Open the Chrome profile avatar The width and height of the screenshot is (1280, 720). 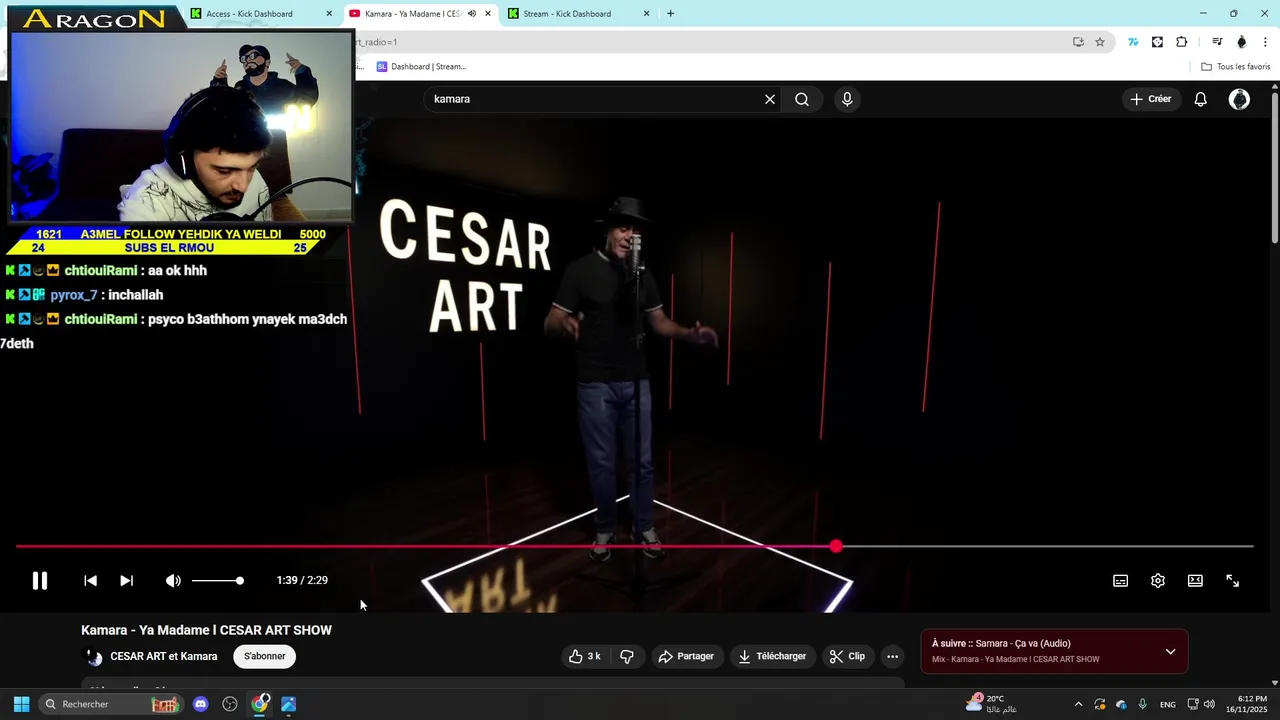(x=1242, y=42)
